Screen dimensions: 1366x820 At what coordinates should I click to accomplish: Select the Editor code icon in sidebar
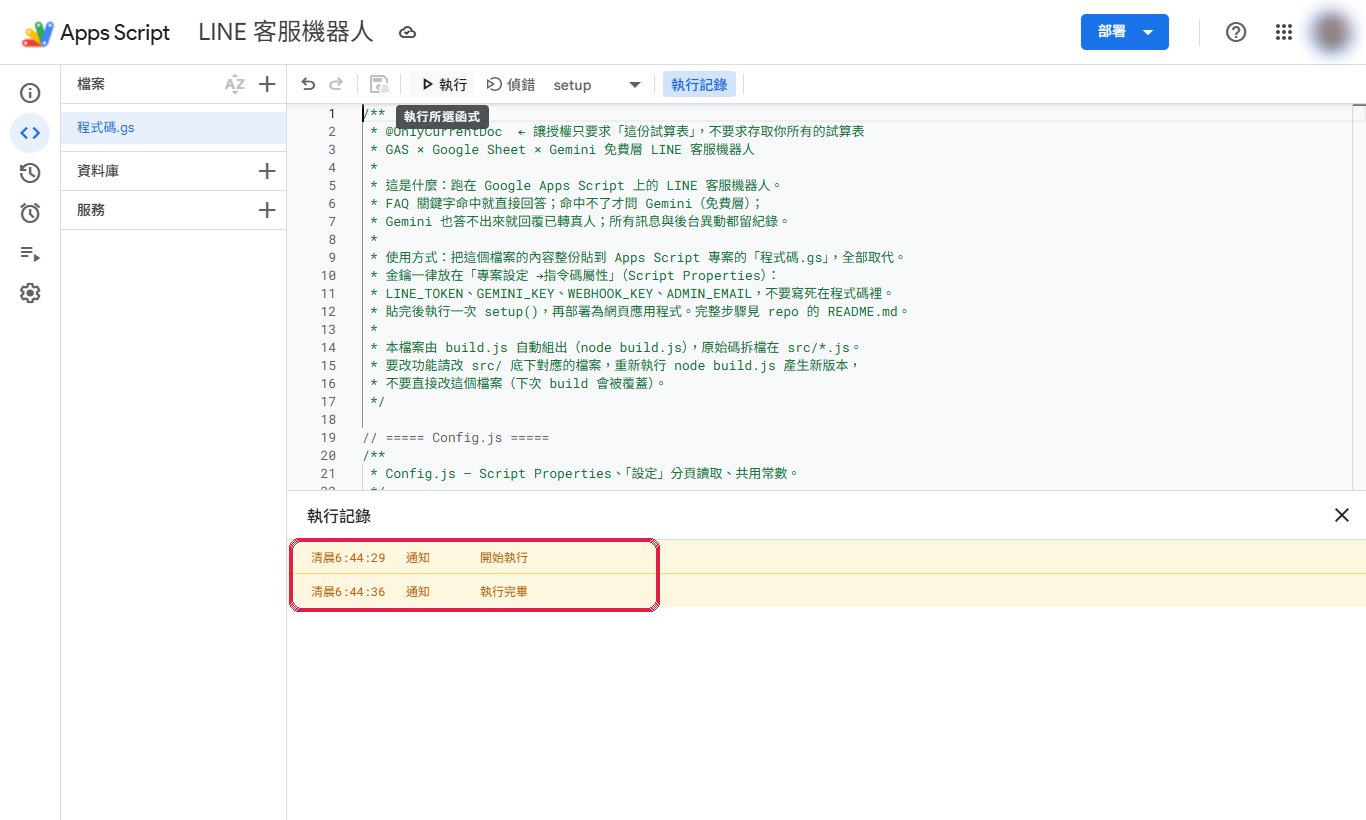pyautogui.click(x=30, y=133)
